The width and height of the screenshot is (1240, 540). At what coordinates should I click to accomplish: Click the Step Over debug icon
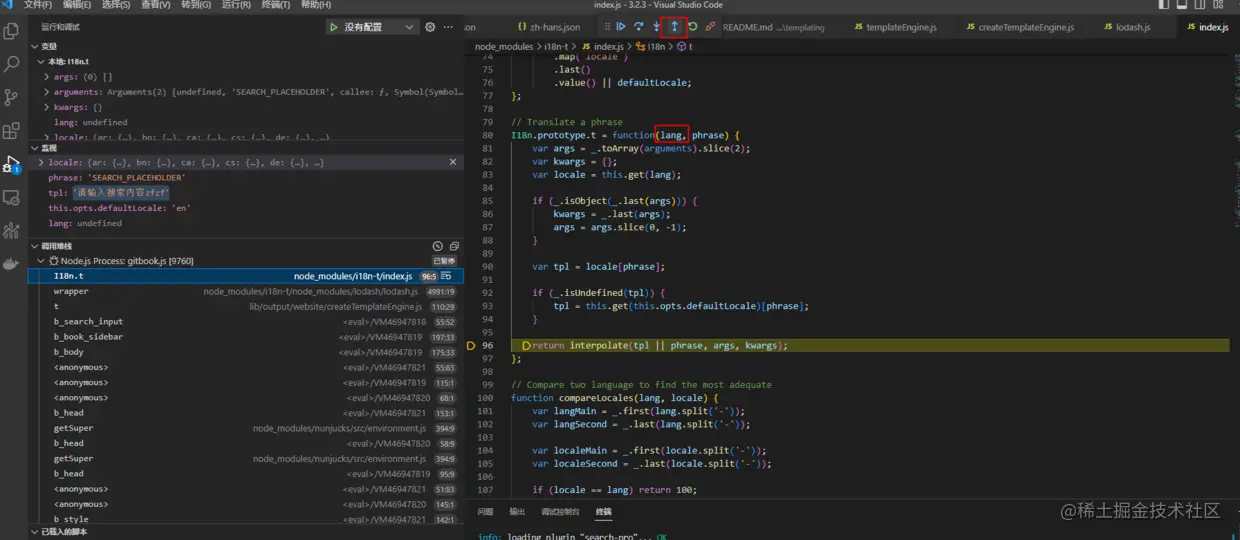[x=638, y=27]
